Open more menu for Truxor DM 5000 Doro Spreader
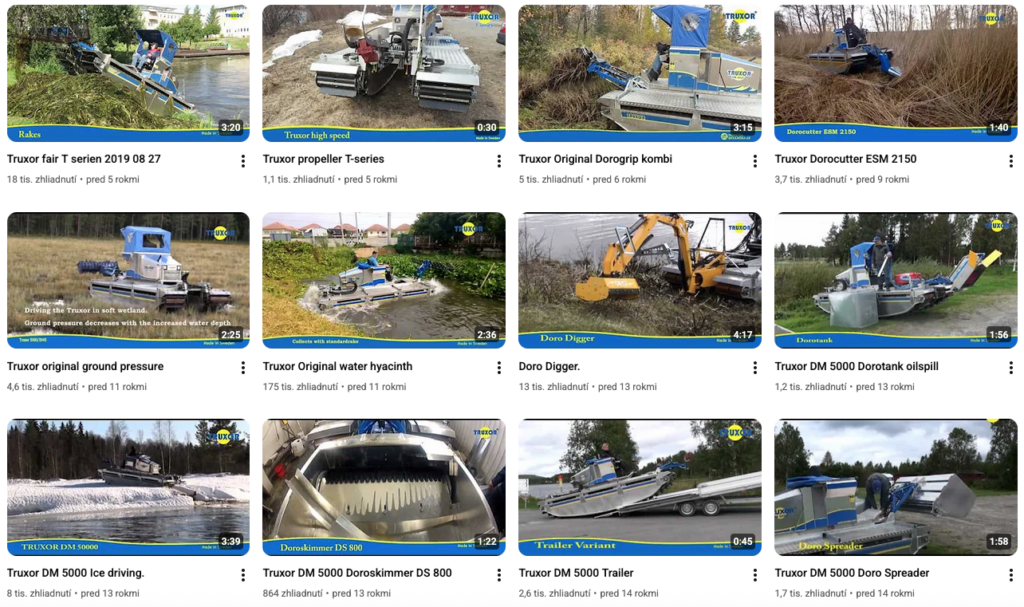Image resolution: width=1024 pixels, height=607 pixels. 1011,575
